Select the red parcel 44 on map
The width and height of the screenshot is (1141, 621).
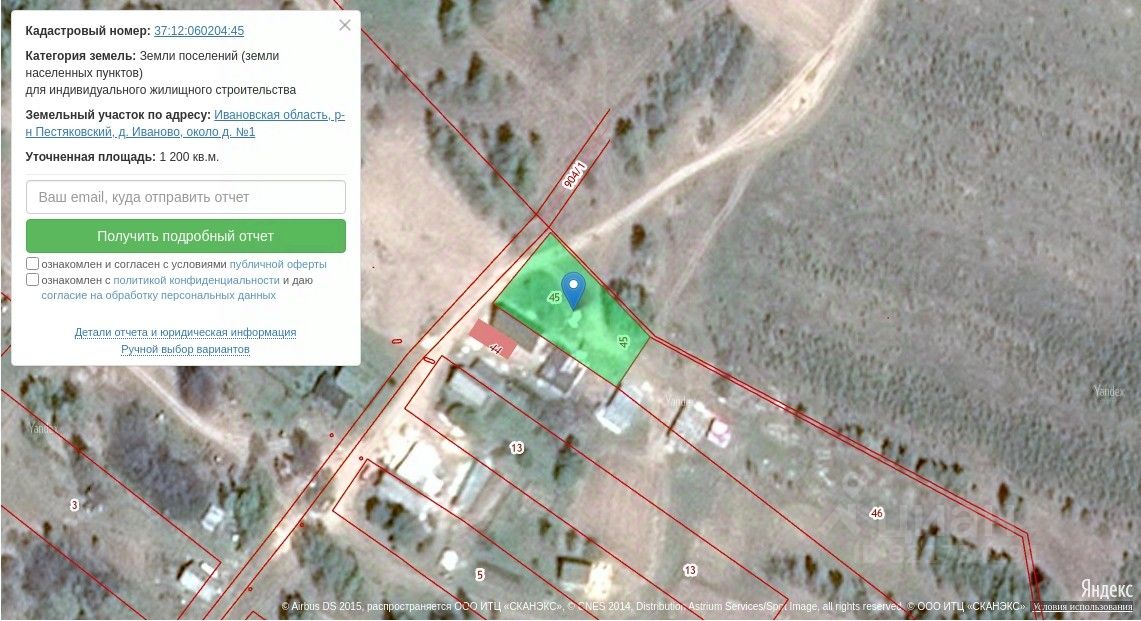493,339
